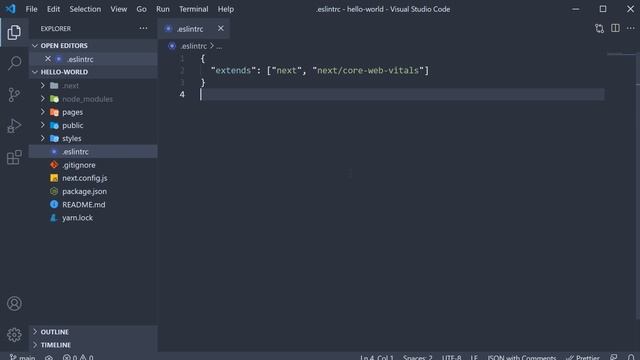This screenshot has width=640, height=360.
Task: Open editor More Actions ellipsis
Action: [x=631, y=28]
